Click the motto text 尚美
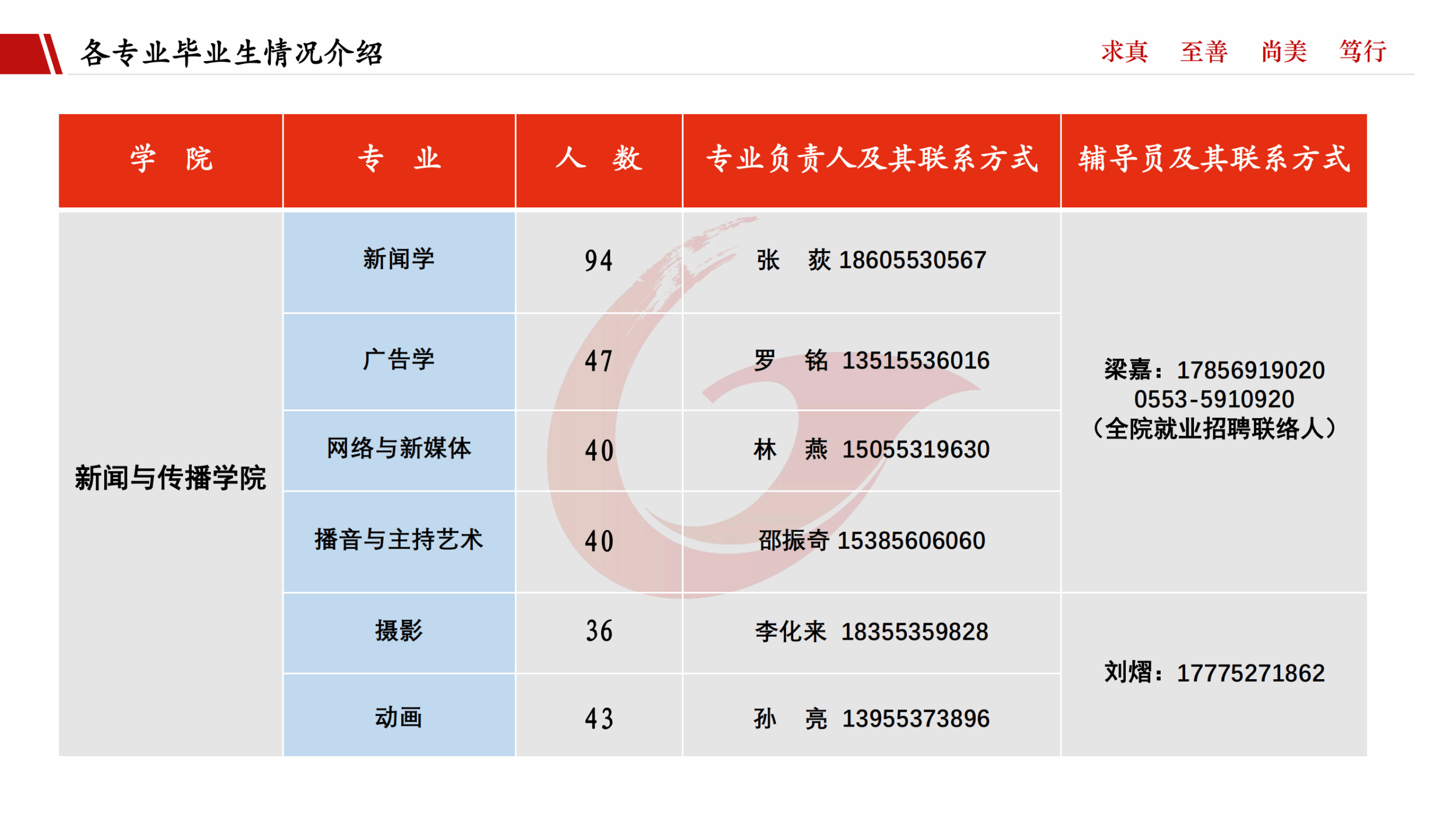Viewport: 1456px width, 819px height. [1284, 51]
